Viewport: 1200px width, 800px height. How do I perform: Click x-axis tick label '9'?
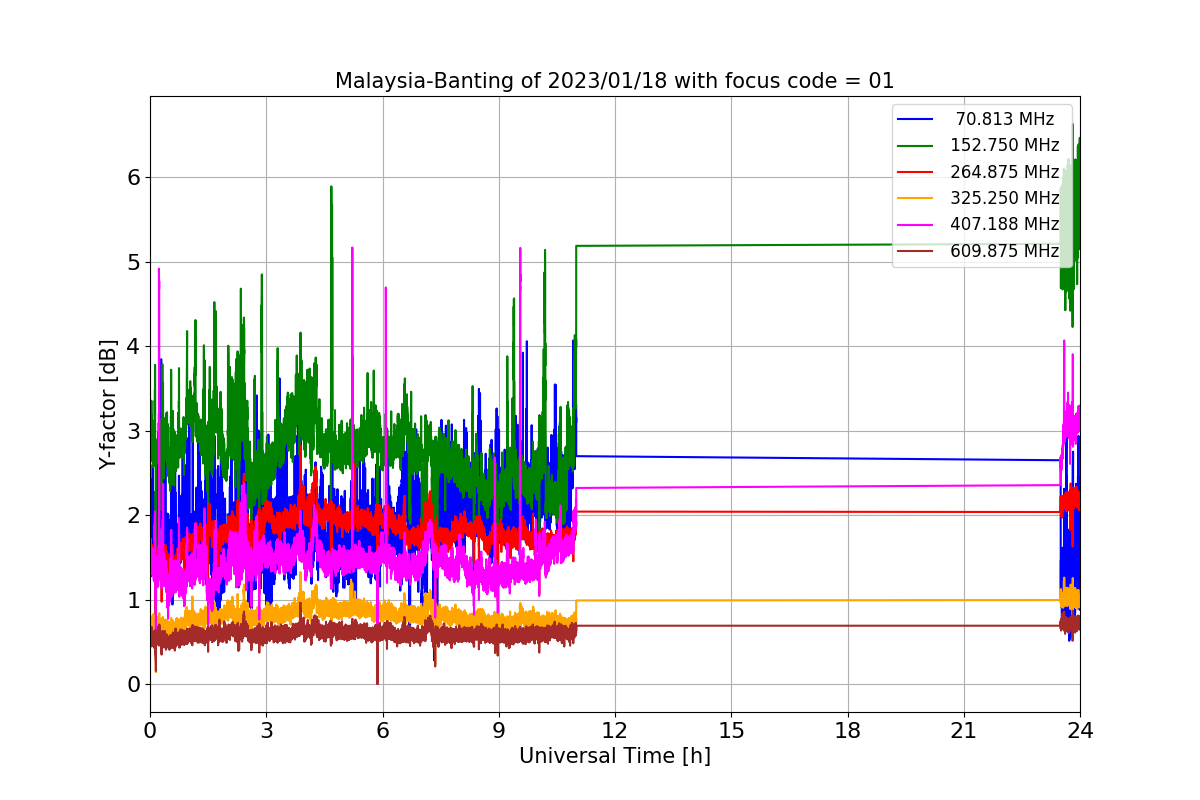499,730
